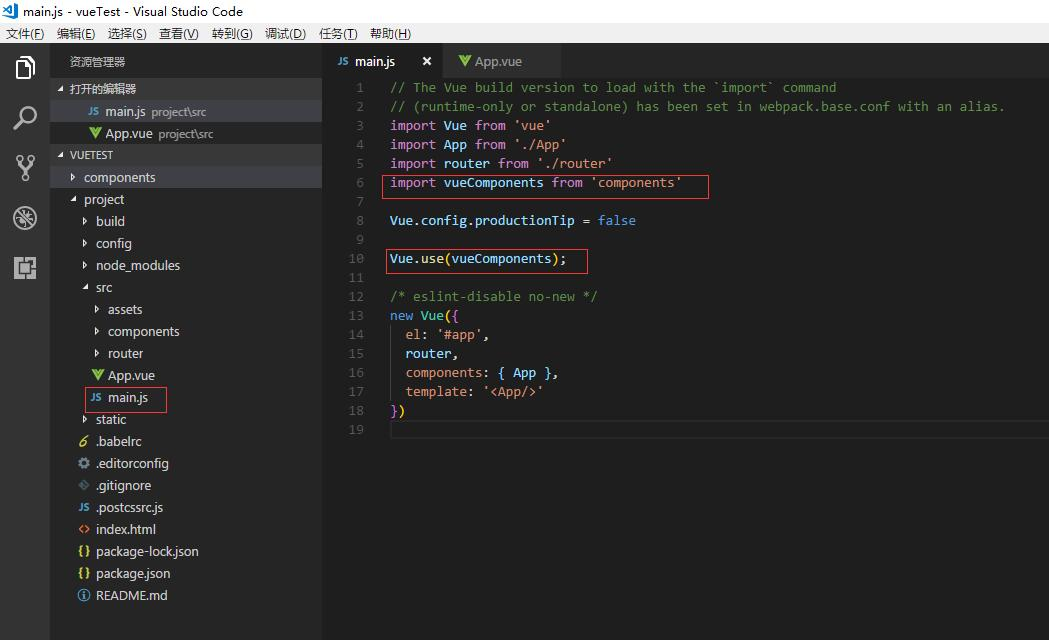
Task: Open the 调试(D) menu
Action: (285, 33)
